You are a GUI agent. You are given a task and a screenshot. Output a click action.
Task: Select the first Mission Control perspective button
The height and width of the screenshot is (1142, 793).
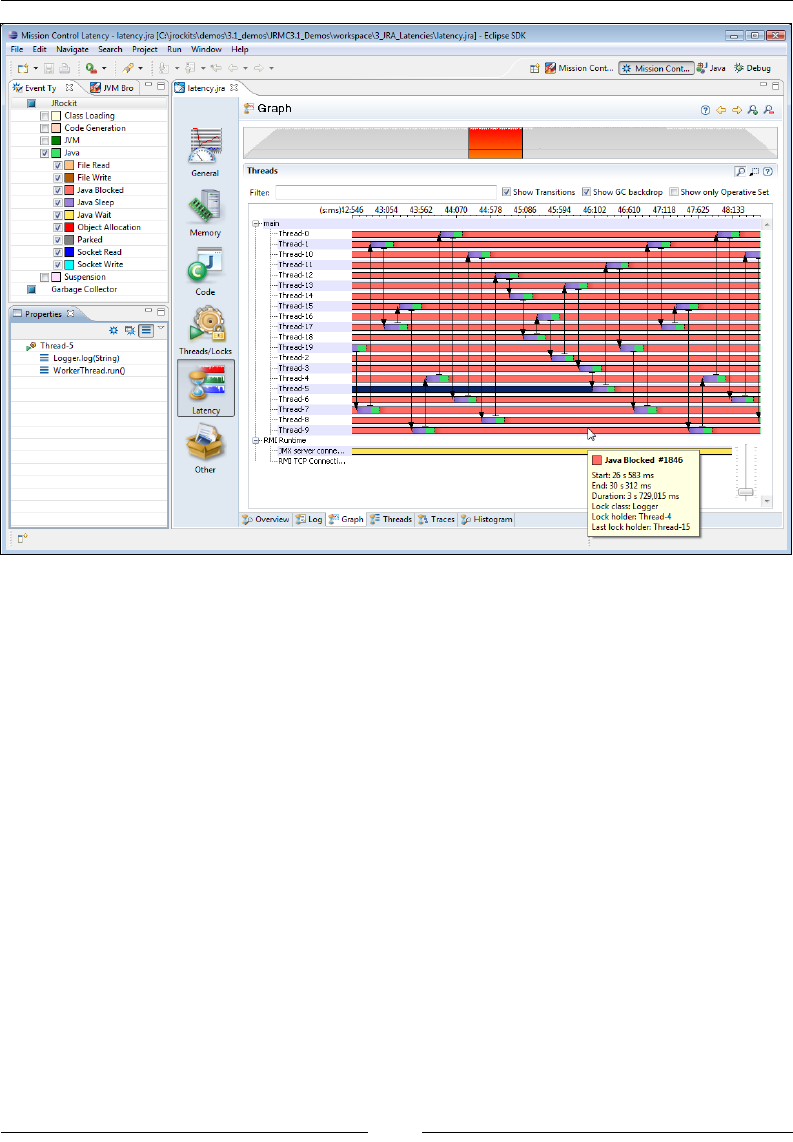[x=580, y=68]
